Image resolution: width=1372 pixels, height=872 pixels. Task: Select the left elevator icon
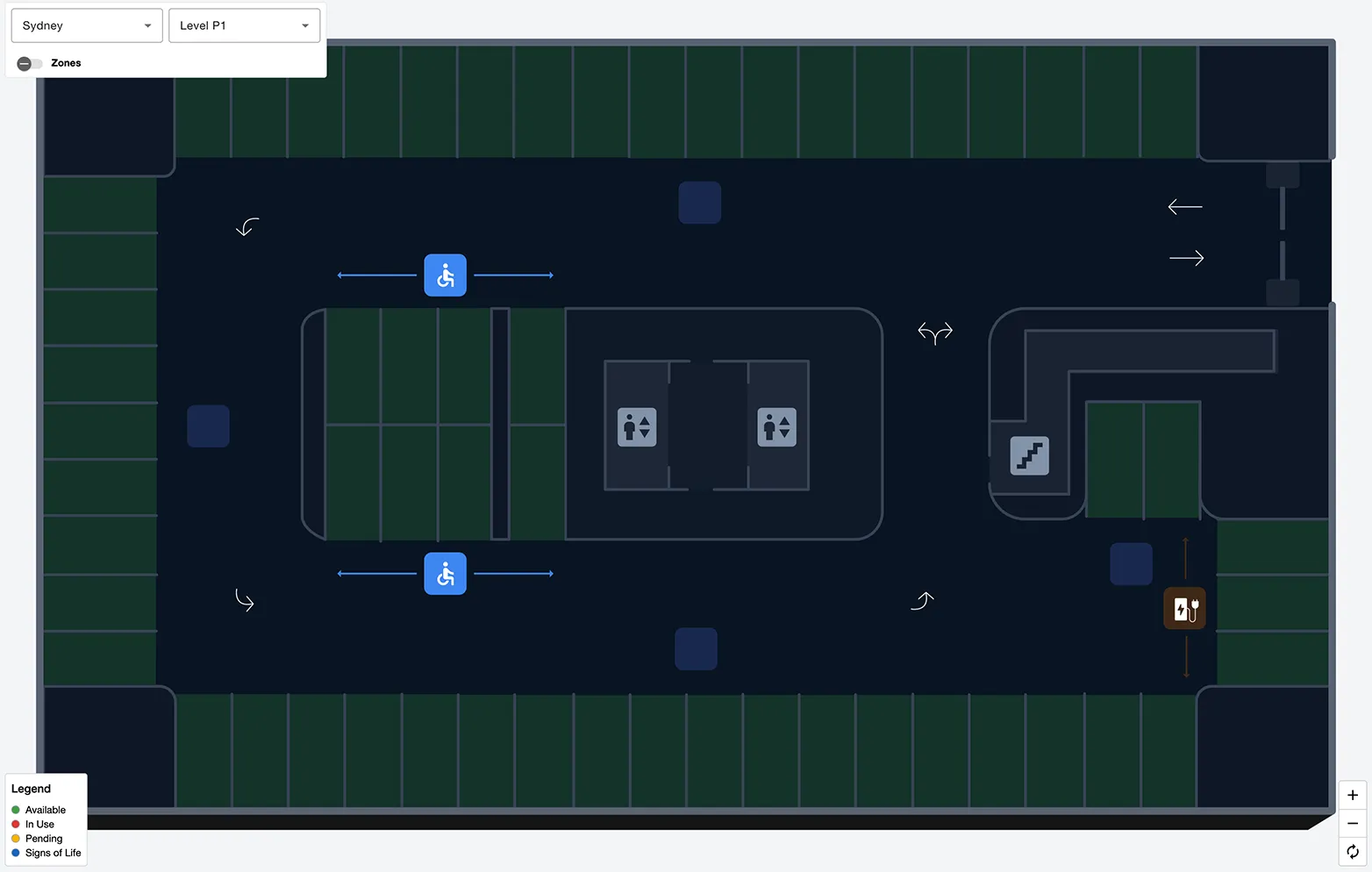tap(637, 427)
